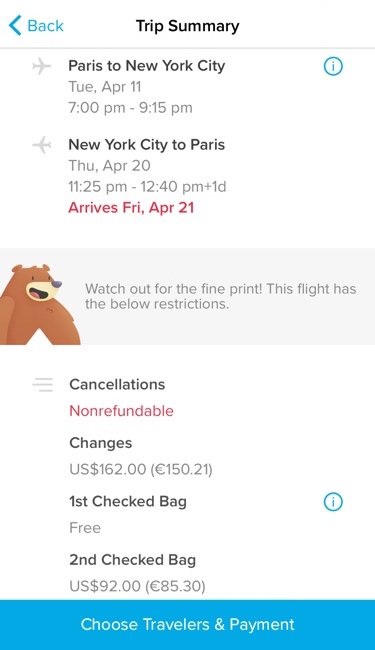Open info icon next to 1st Checked Bag
This screenshot has width=375, height=650.
click(x=333, y=502)
